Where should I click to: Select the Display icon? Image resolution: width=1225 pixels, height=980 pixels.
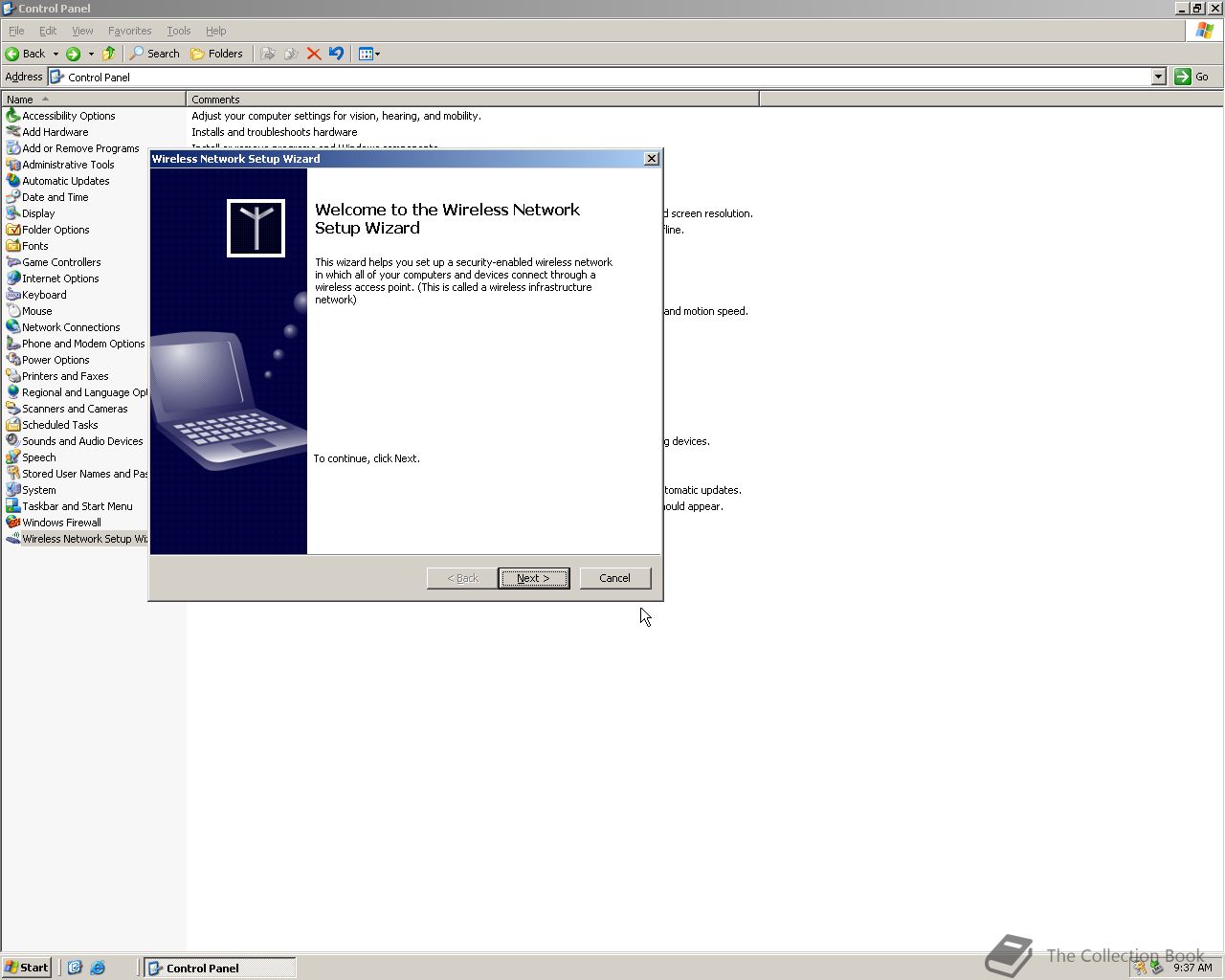pyautogui.click(x=13, y=213)
